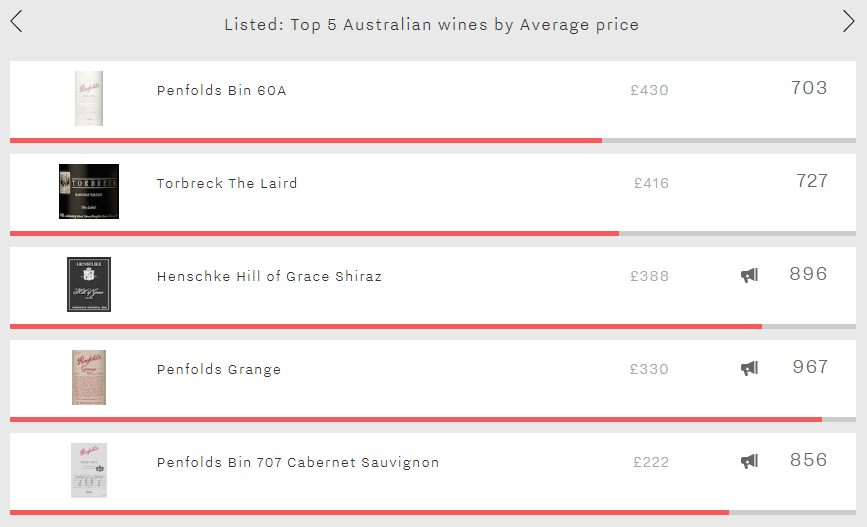Image resolution: width=867 pixels, height=527 pixels.
Task: Click the list title about Top 5 Australian wines
Action: 431,25
